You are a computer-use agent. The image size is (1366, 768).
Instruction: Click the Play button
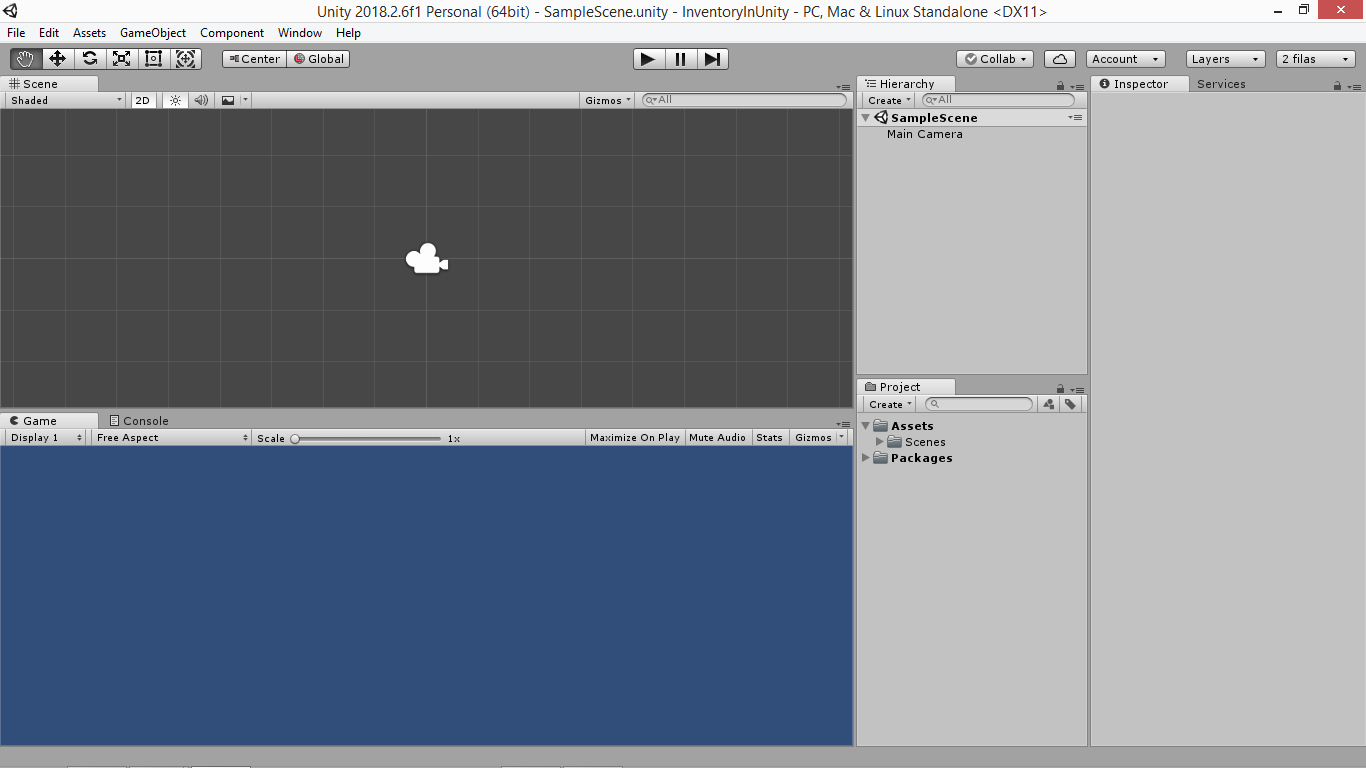pyautogui.click(x=648, y=59)
